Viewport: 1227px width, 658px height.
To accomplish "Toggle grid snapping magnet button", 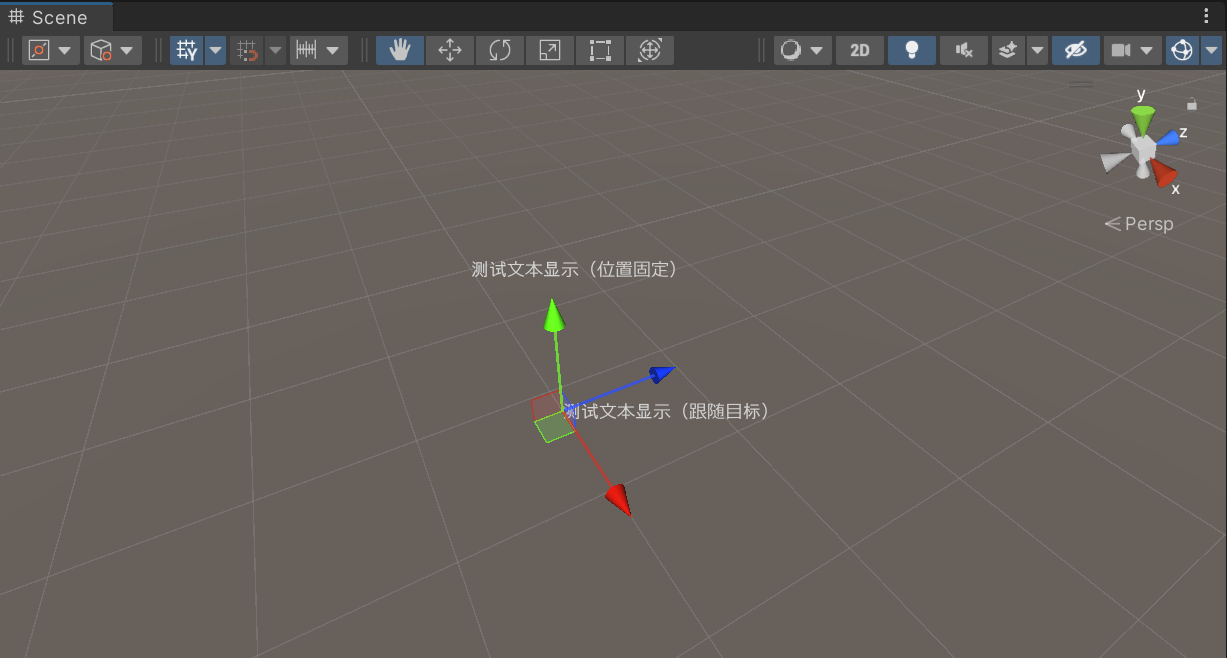I will [x=246, y=50].
